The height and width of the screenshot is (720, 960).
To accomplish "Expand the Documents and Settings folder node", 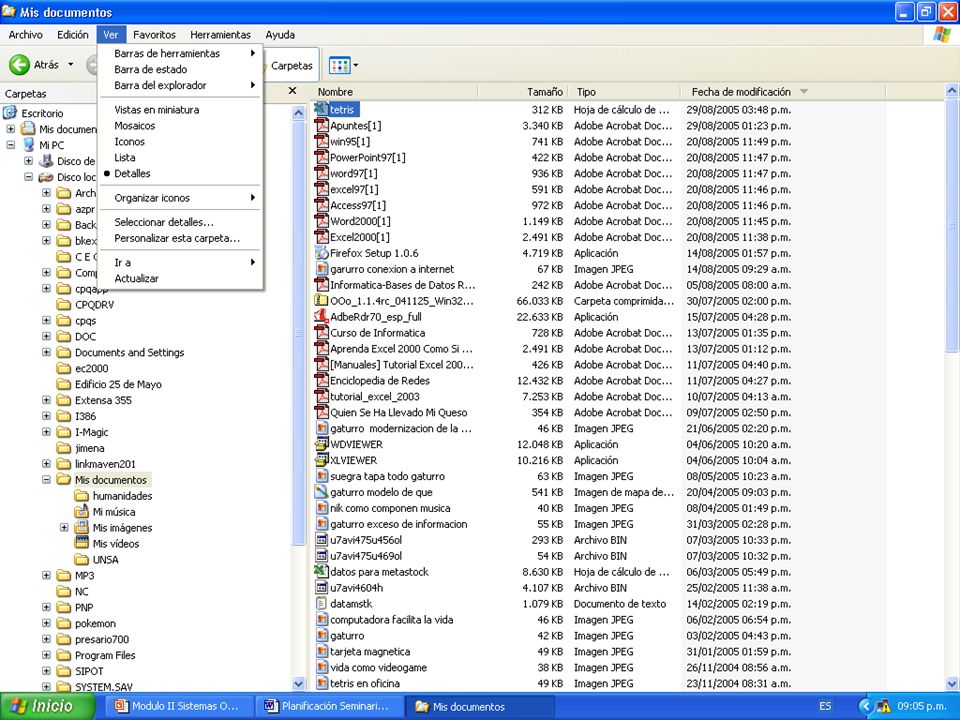I will [47, 353].
